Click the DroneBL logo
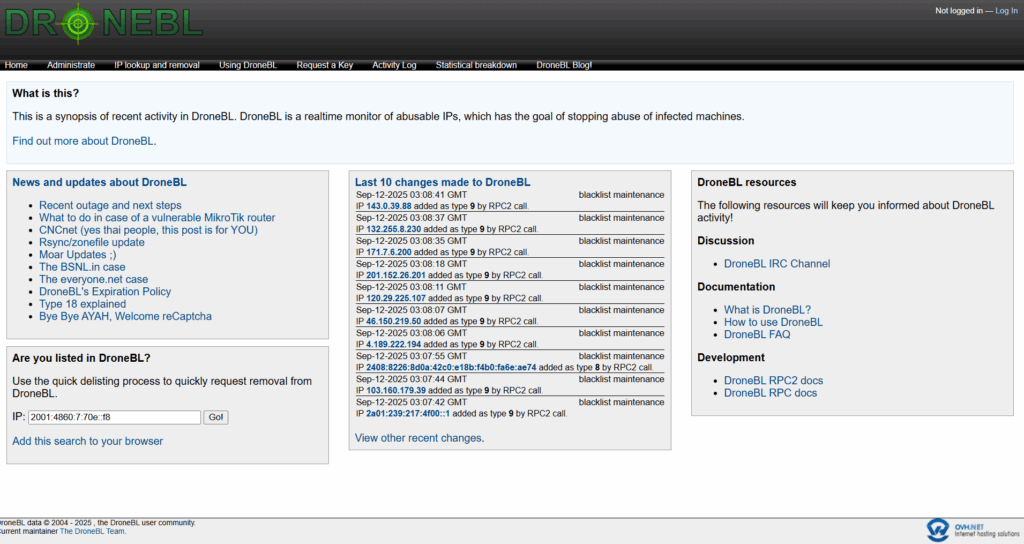 103,24
